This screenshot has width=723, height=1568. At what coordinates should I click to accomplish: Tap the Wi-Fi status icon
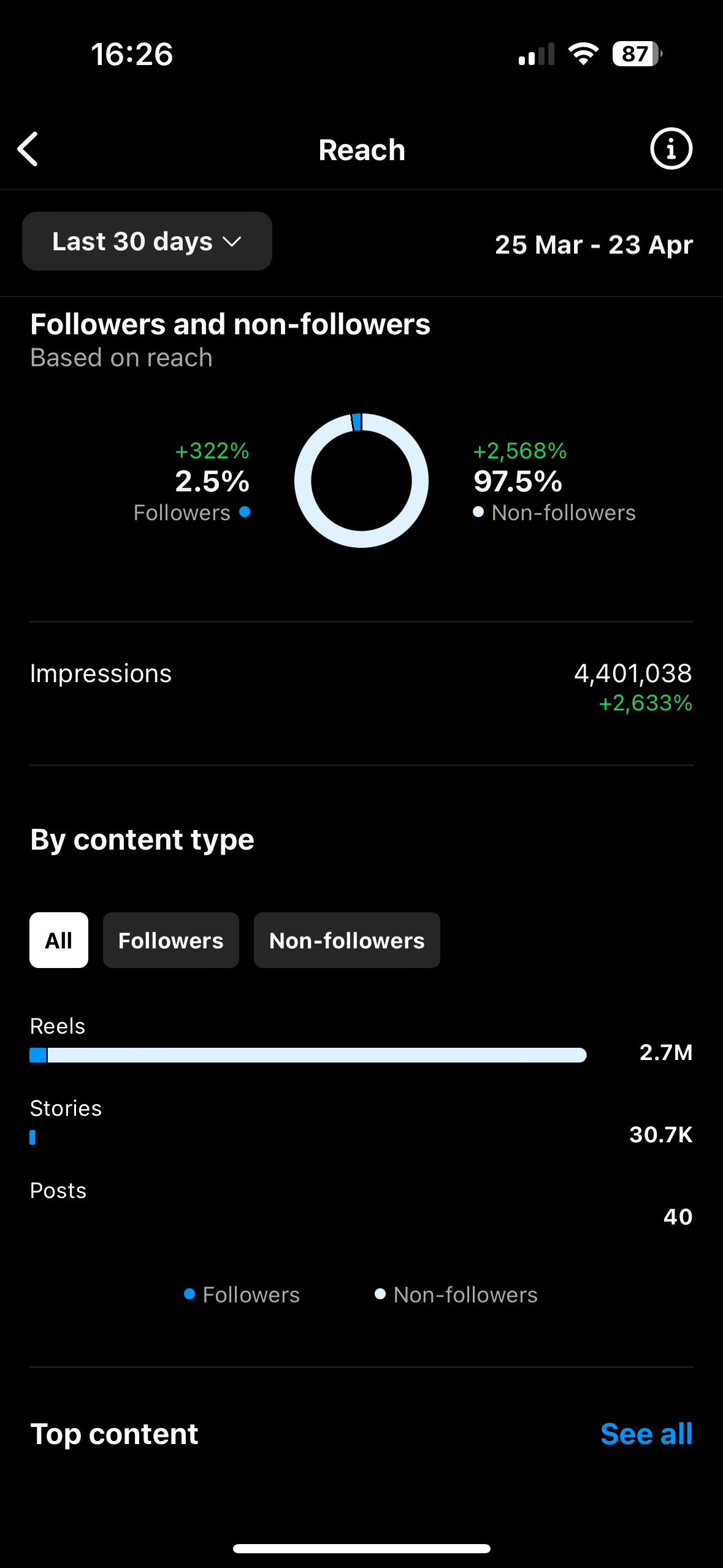pos(583,54)
